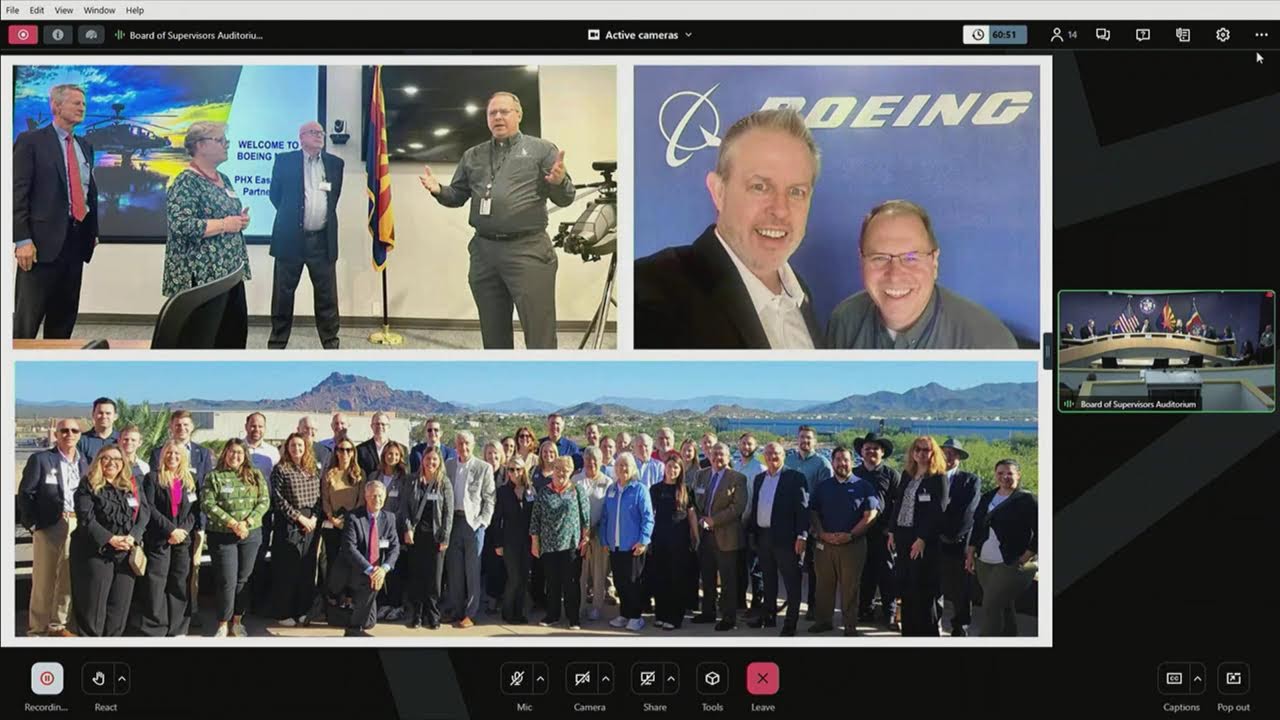The width and height of the screenshot is (1280, 720).
Task: Raise hand with the React button
Action: [x=98, y=678]
